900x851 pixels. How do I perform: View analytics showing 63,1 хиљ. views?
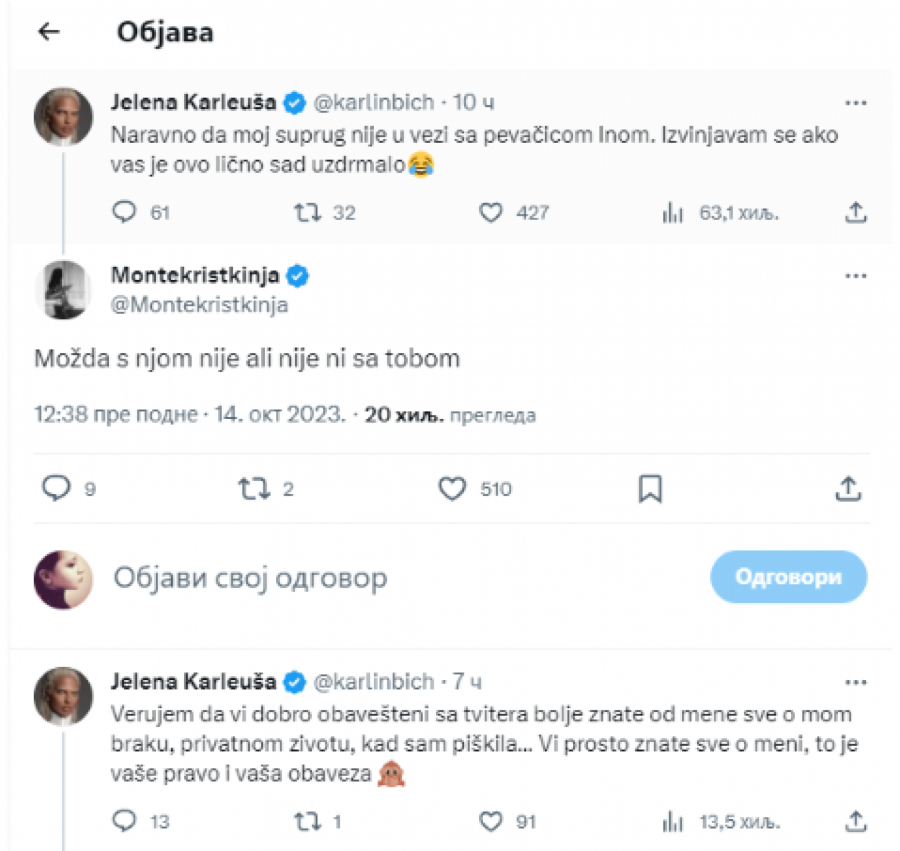click(673, 212)
